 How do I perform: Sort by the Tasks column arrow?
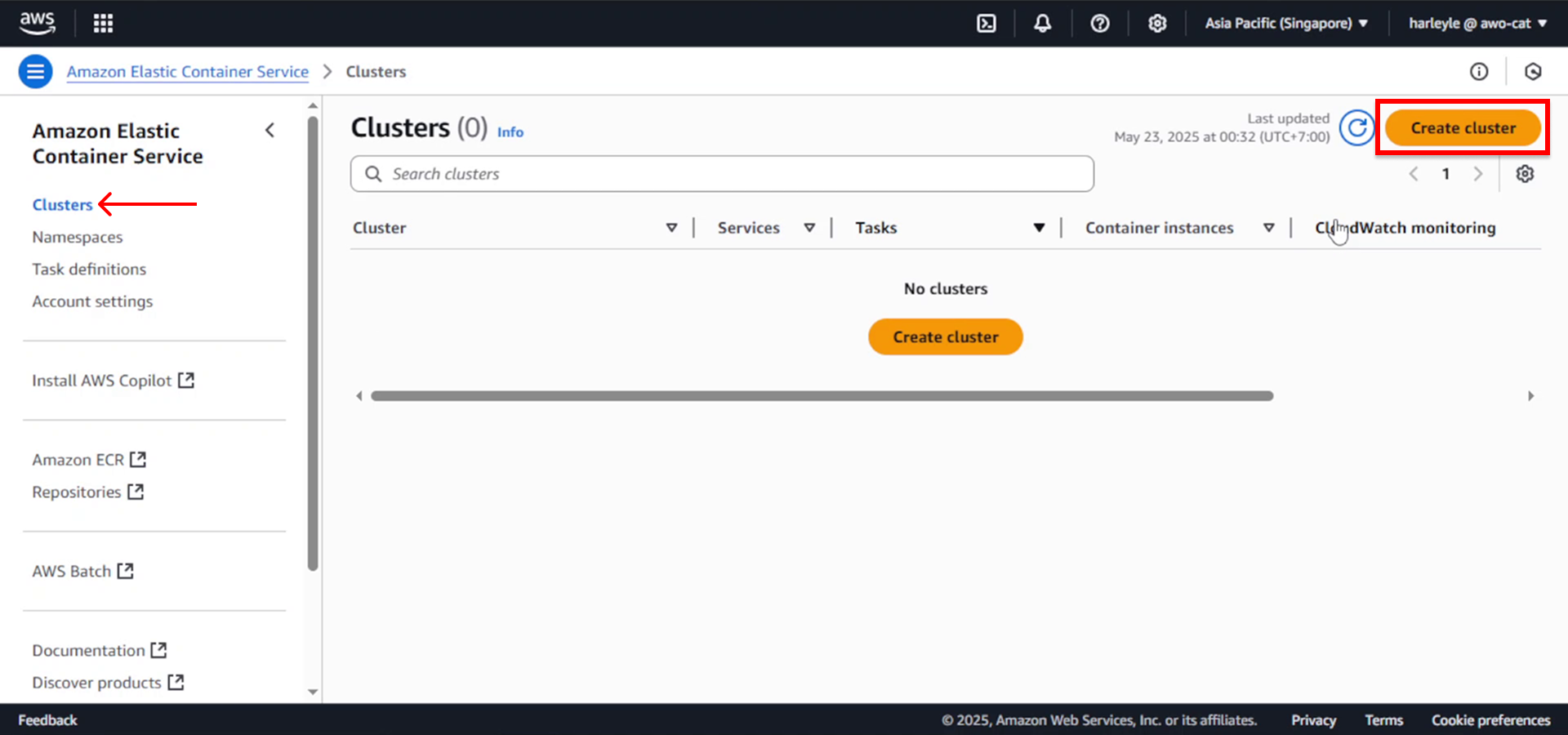(1039, 228)
